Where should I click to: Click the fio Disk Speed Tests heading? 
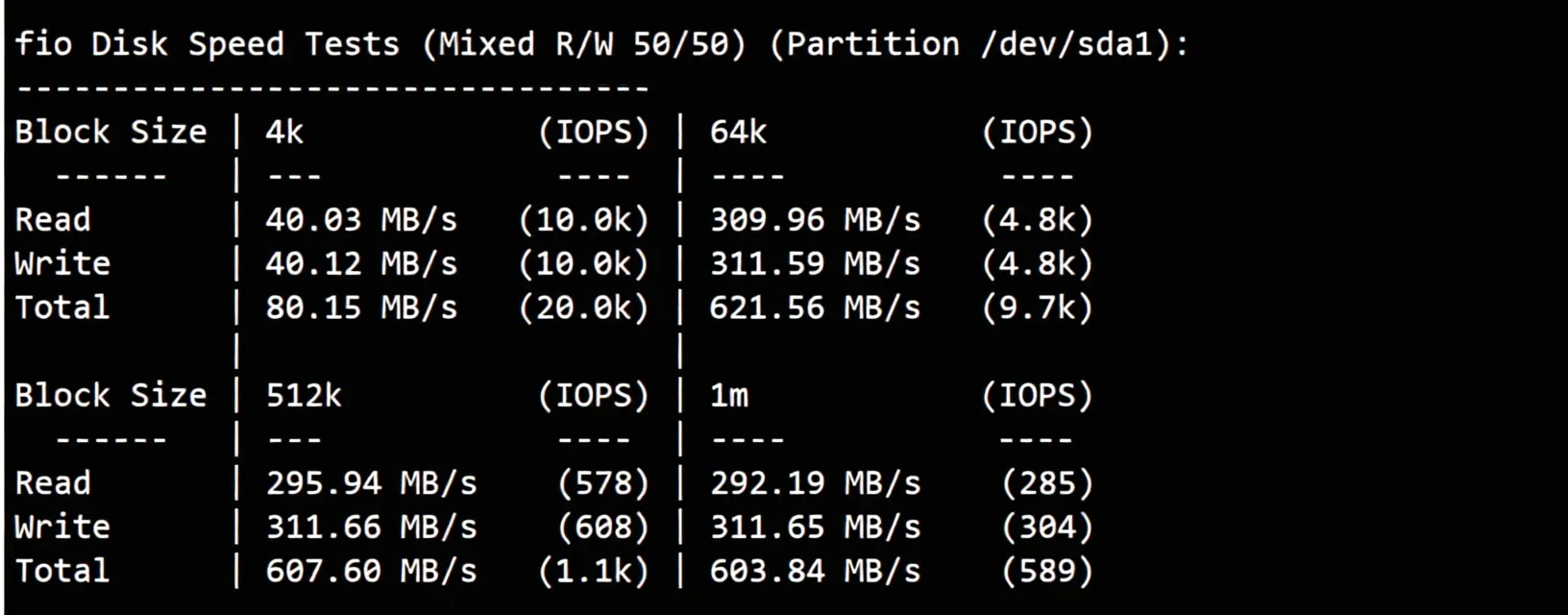(x=601, y=45)
